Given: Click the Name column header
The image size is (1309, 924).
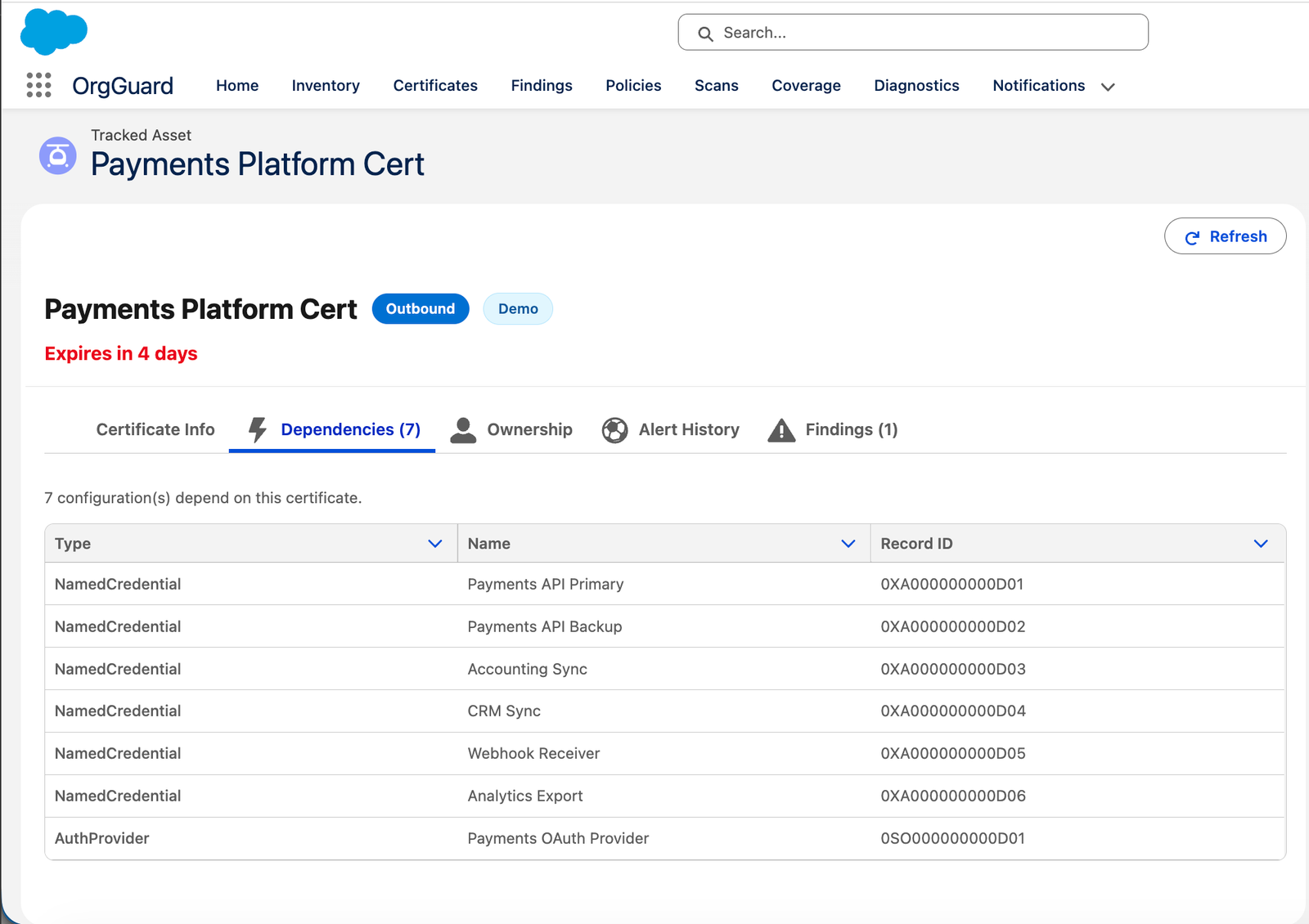Looking at the screenshot, I should (x=663, y=544).
